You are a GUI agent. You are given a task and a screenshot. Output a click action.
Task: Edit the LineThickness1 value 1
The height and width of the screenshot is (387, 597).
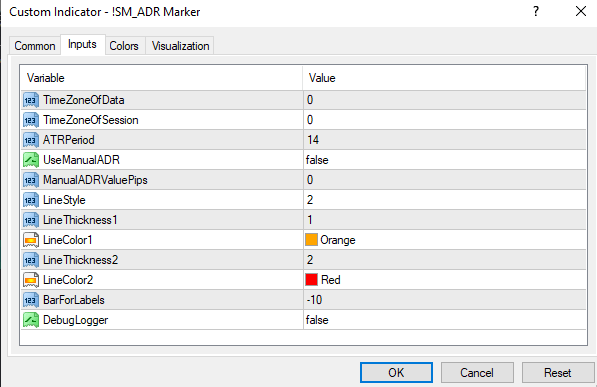click(444, 220)
